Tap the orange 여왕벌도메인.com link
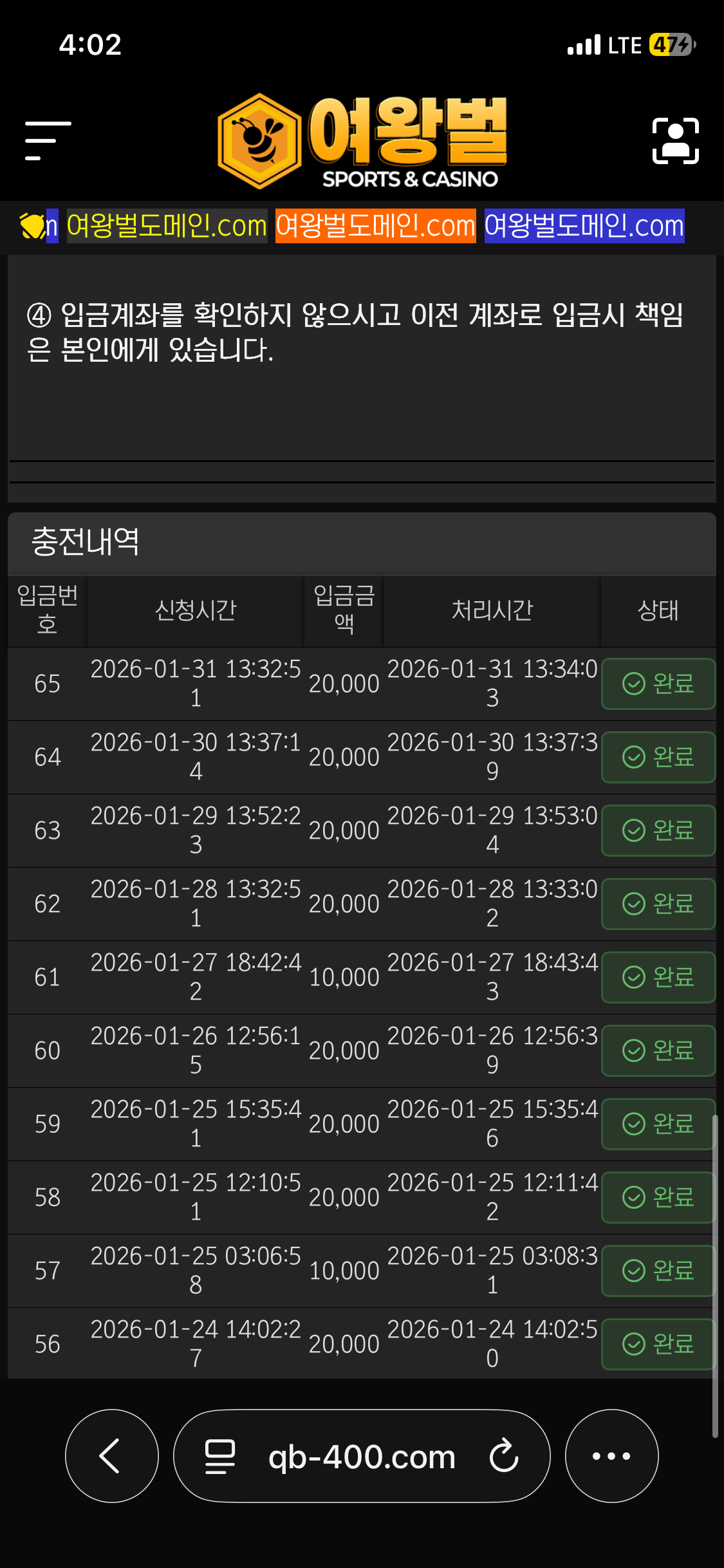The width and height of the screenshot is (724, 1568). (x=375, y=226)
